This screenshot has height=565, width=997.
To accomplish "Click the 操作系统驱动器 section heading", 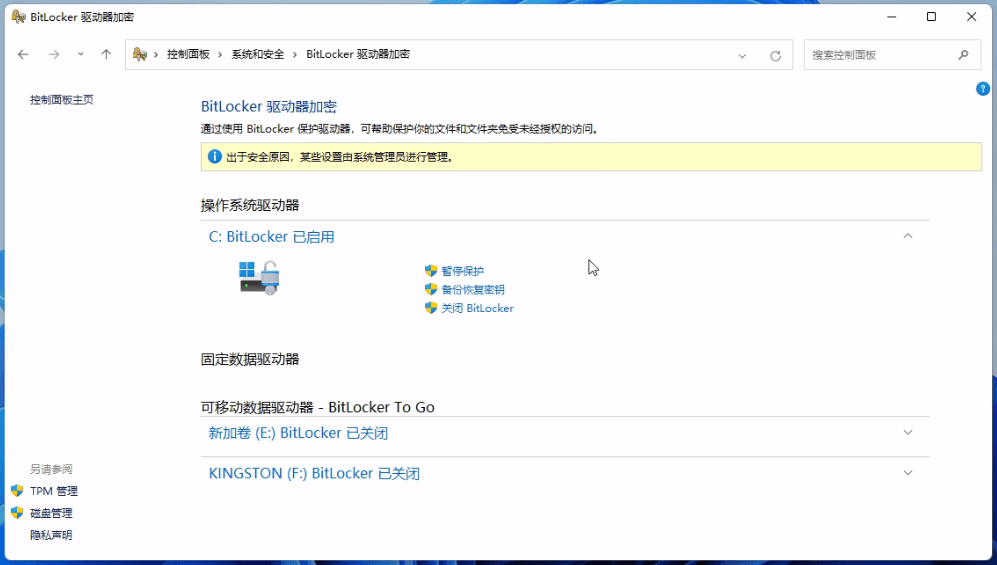I will pyautogui.click(x=250, y=205).
